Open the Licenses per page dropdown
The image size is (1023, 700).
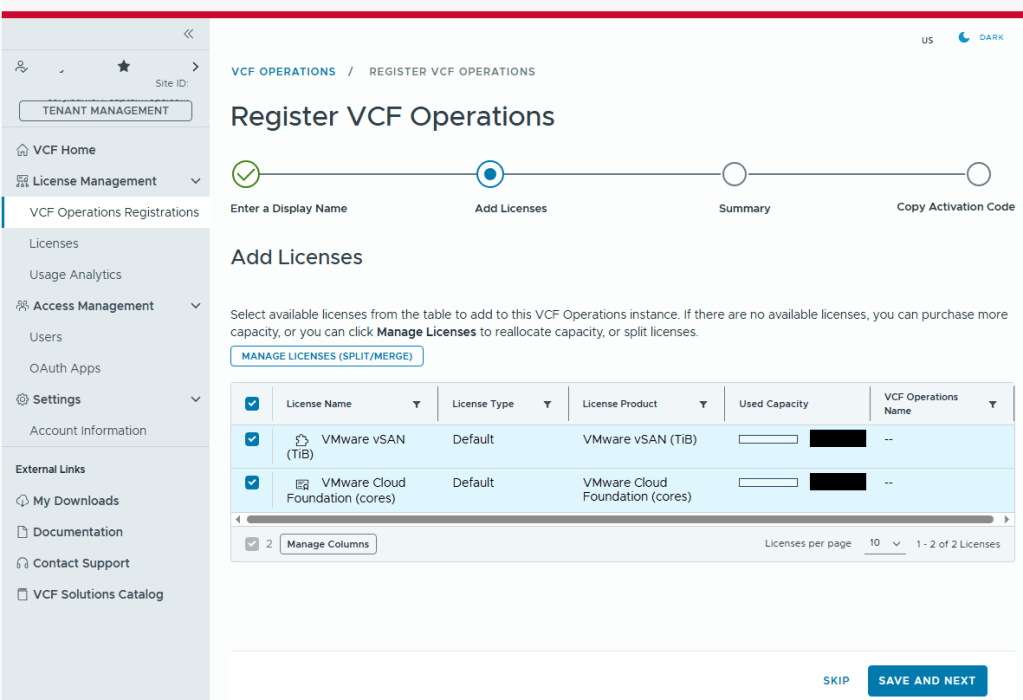884,544
